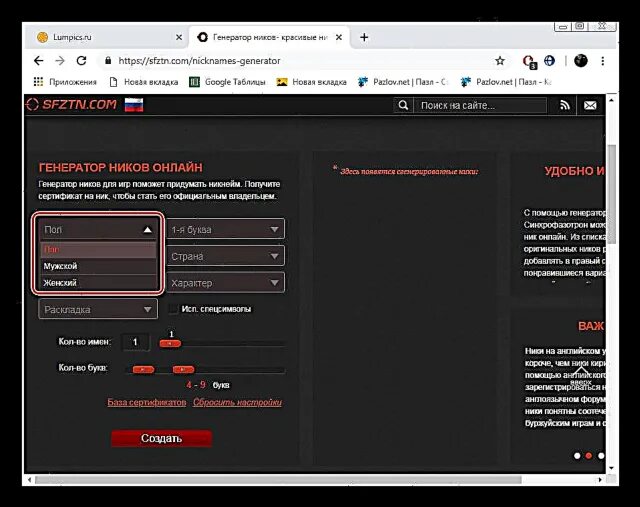Switch to the Lumpics.ru tab

click(x=106, y=37)
